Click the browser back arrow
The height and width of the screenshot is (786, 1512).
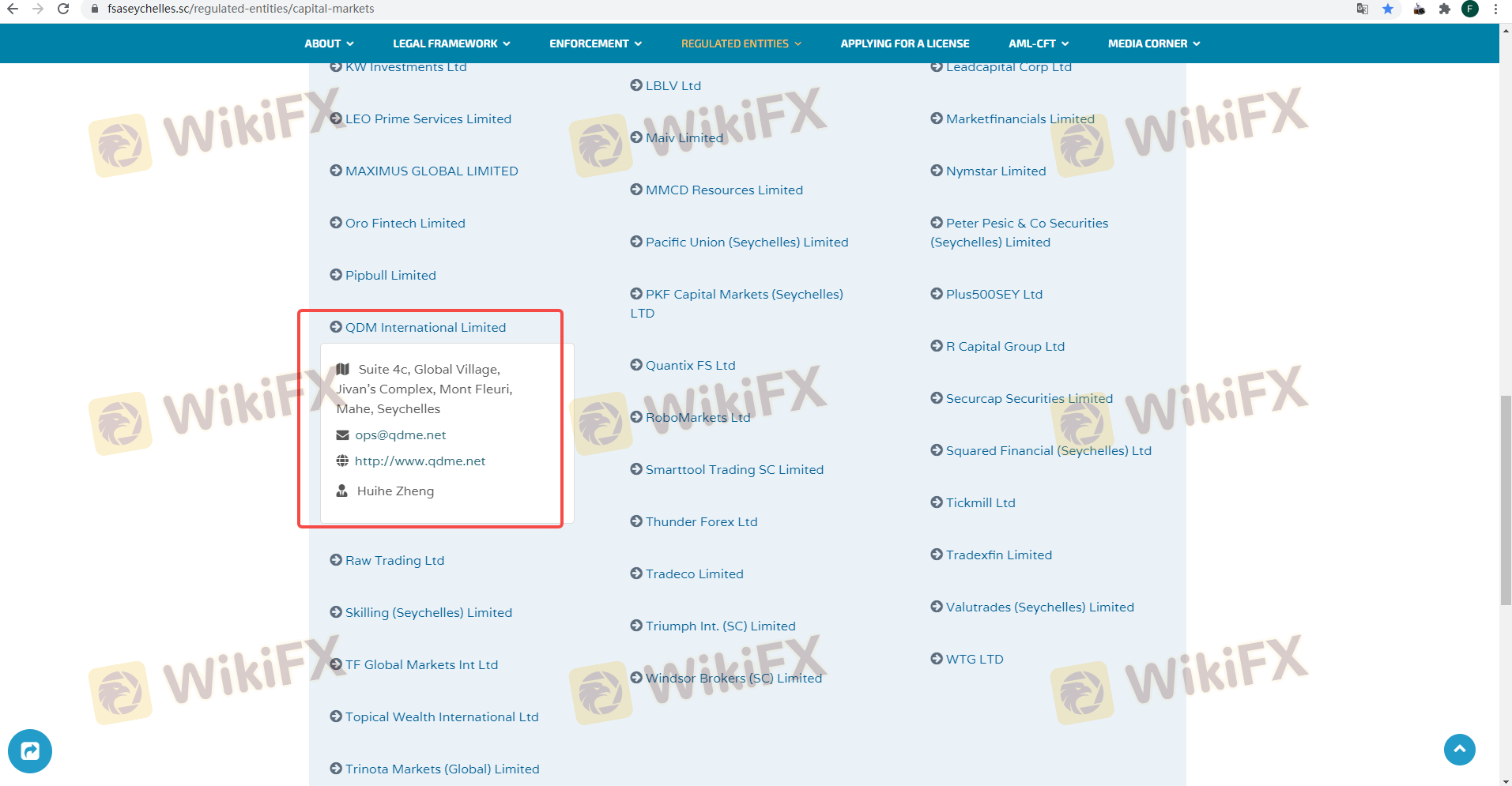click(13, 9)
